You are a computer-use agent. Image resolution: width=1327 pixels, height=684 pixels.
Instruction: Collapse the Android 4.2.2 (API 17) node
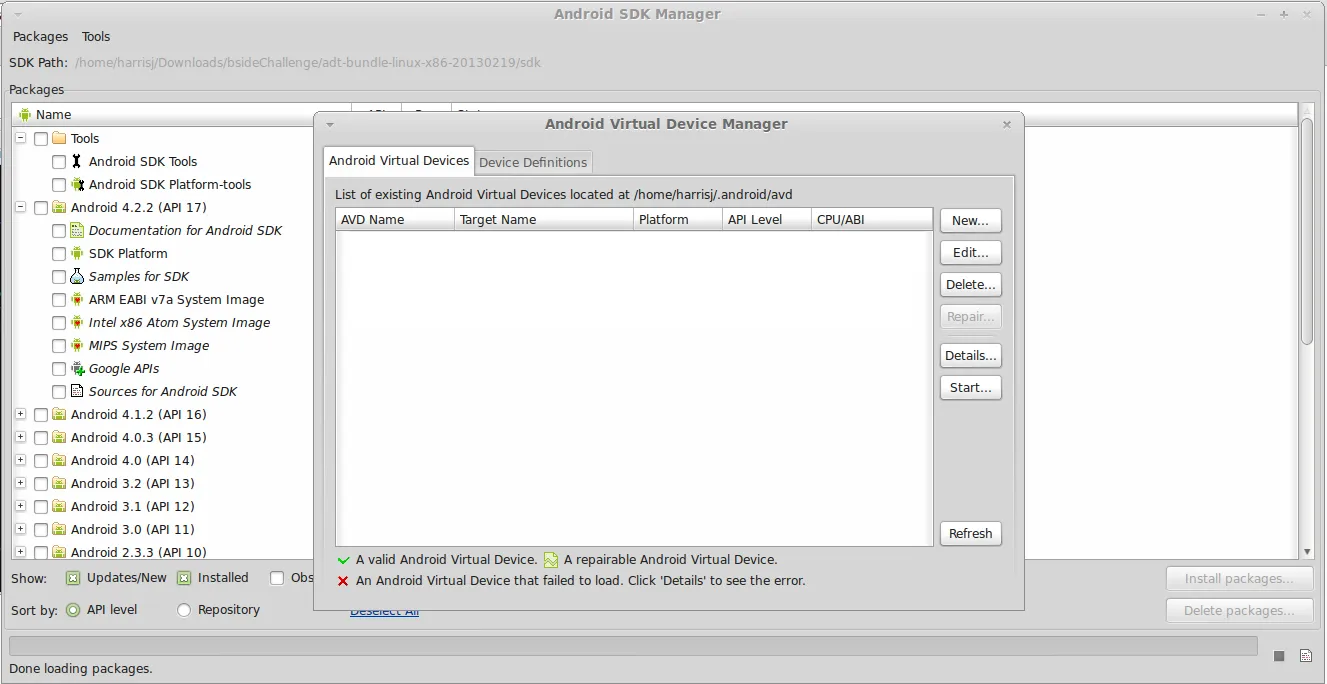(21, 207)
